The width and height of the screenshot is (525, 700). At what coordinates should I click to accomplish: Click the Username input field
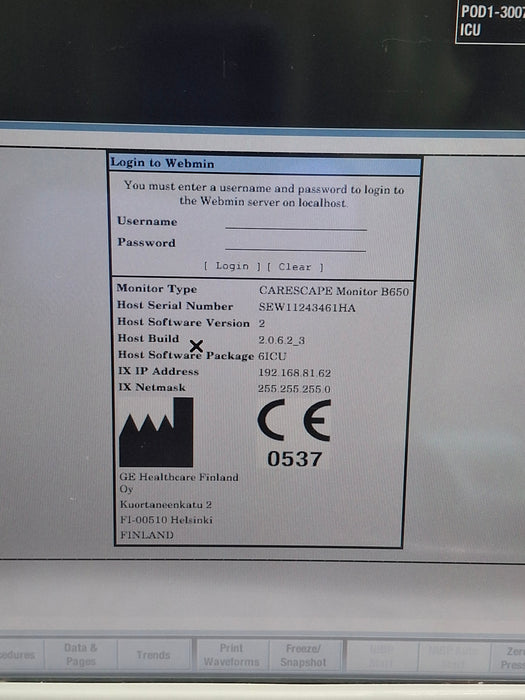296,222
